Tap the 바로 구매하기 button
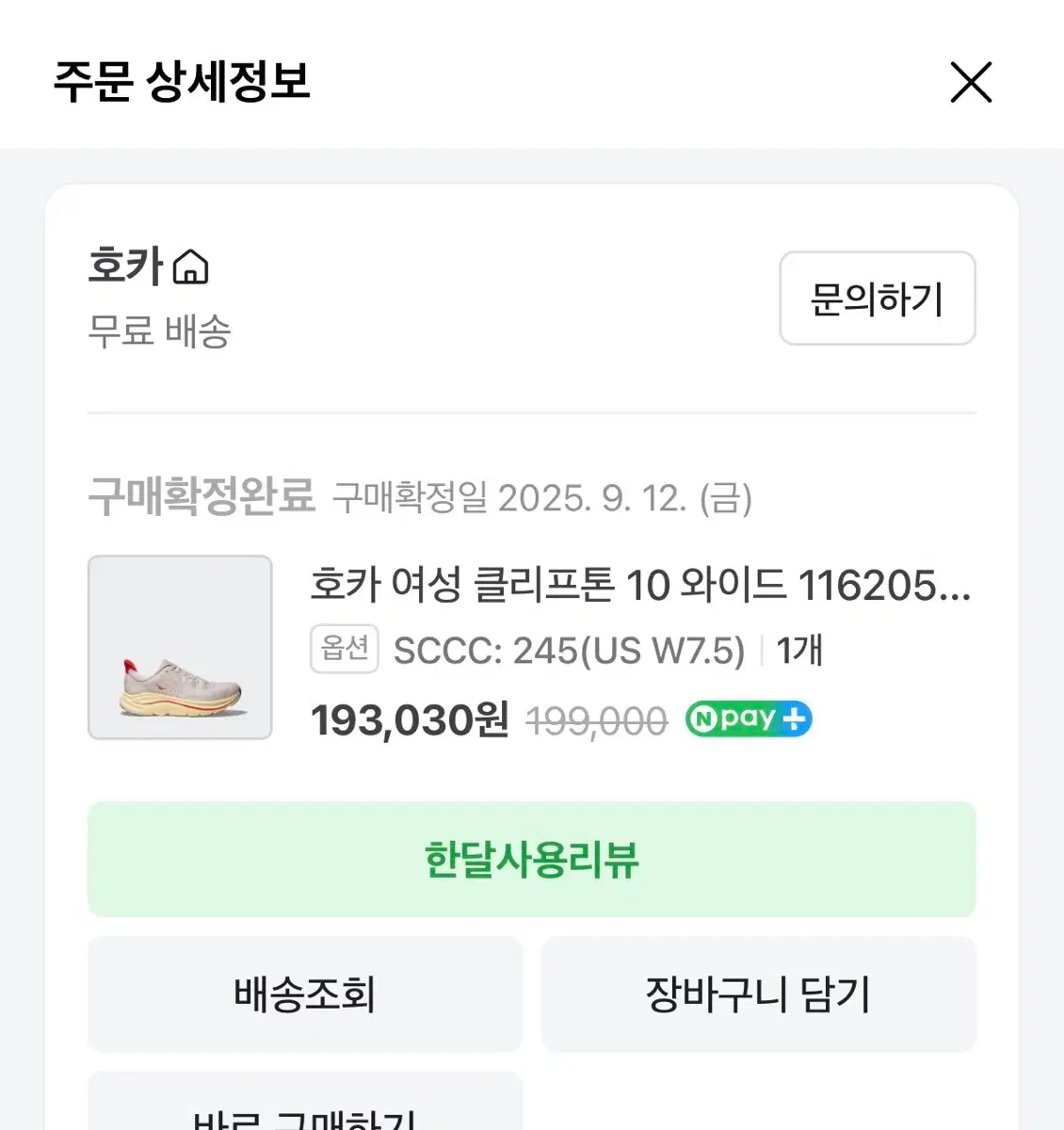This screenshot has width=1064, height=1130. pos(305,1108)
